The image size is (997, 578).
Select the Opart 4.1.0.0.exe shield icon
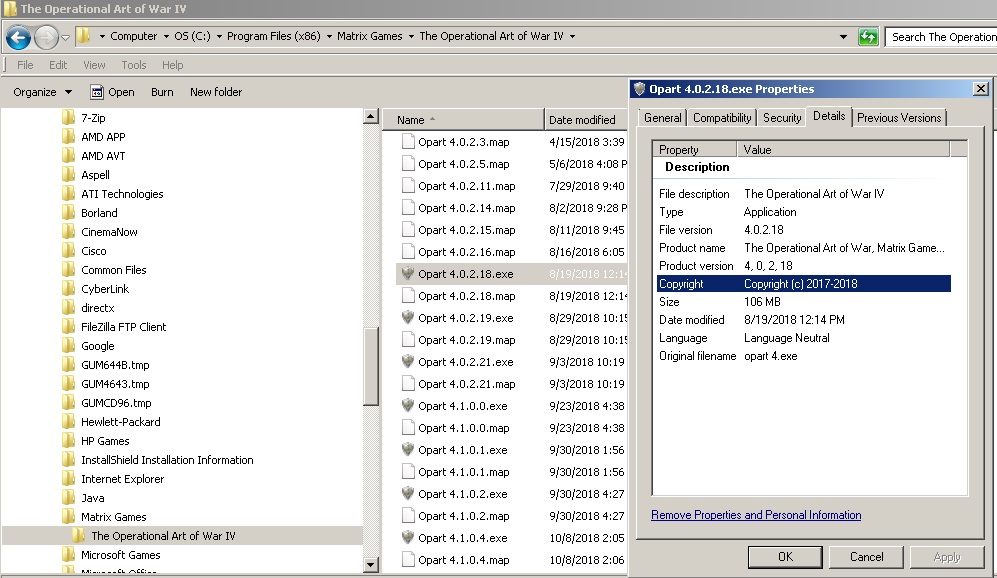click(x=408, y=405)
